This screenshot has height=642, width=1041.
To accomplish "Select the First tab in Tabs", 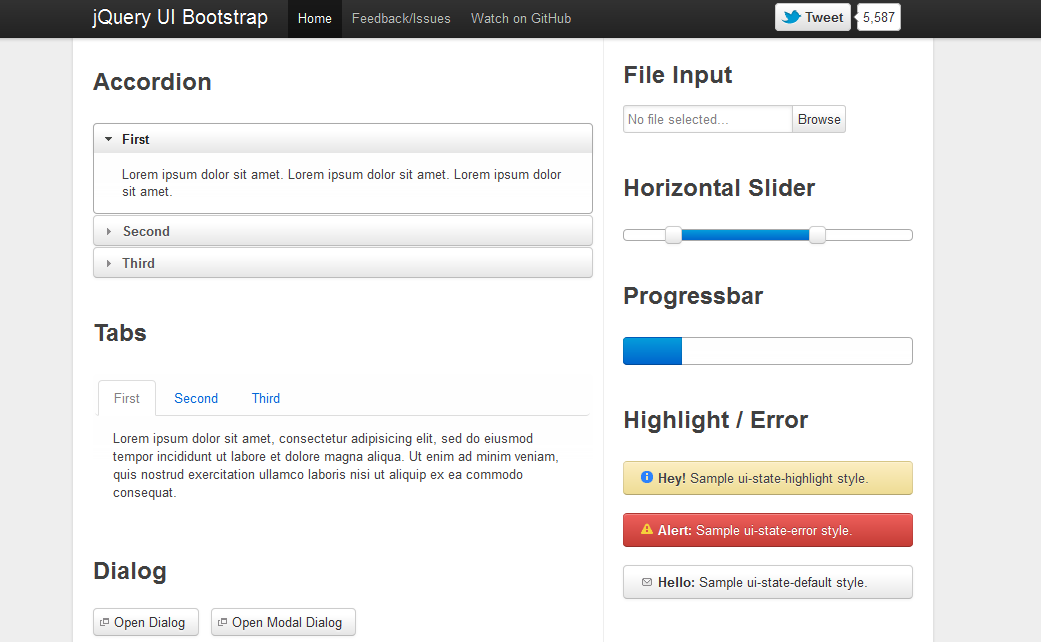I will [x=127, y=398].
